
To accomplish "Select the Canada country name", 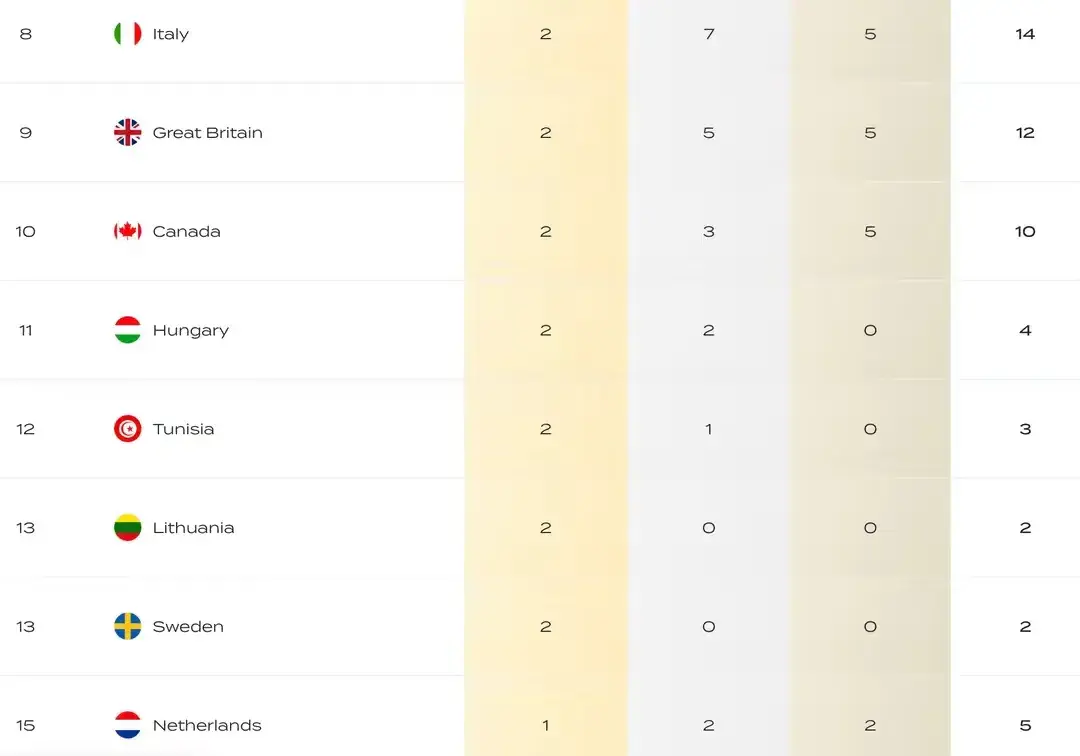I will (186, 232).
